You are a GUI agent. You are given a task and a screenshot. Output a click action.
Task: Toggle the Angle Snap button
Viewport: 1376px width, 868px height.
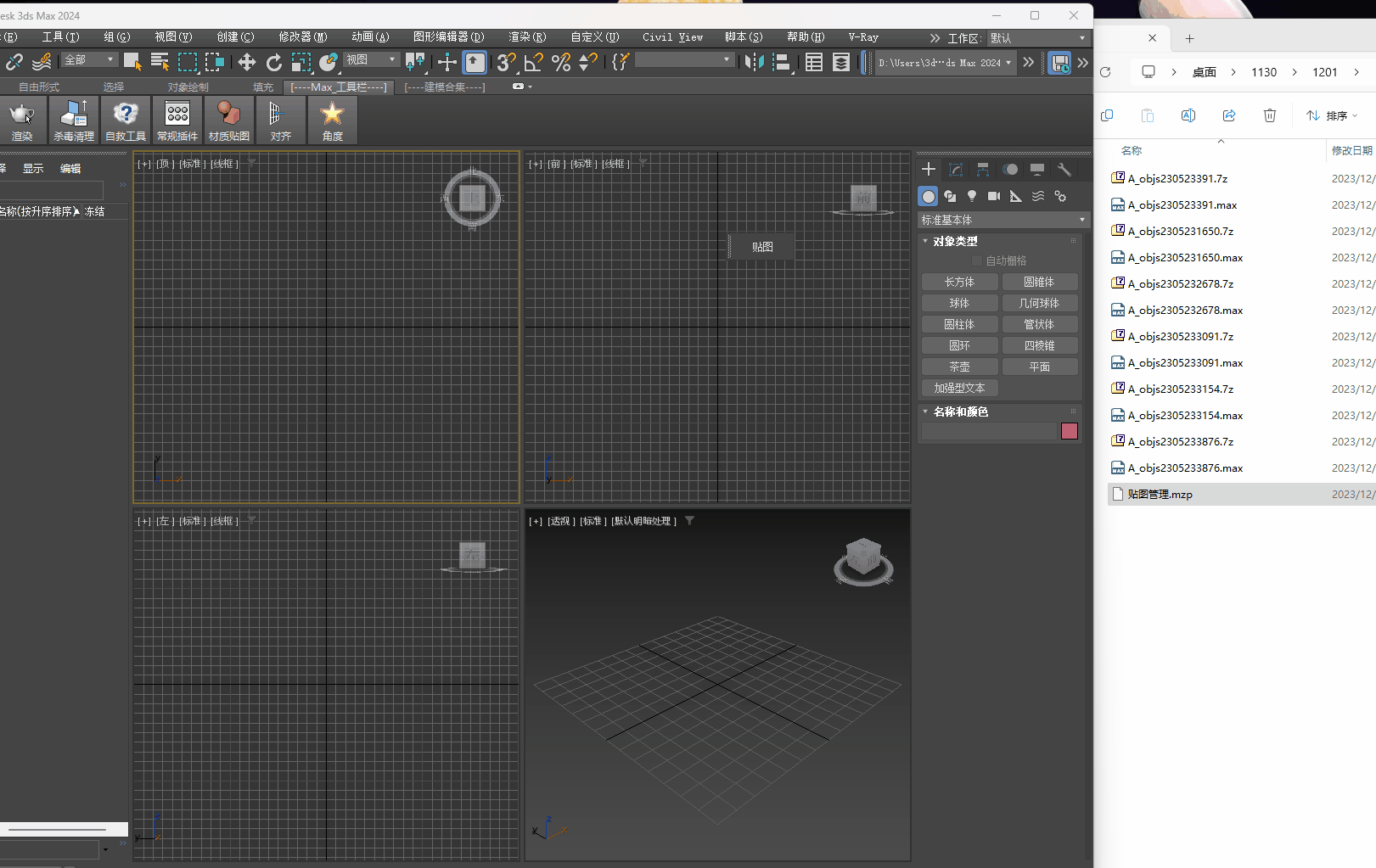tap(533, 62)
